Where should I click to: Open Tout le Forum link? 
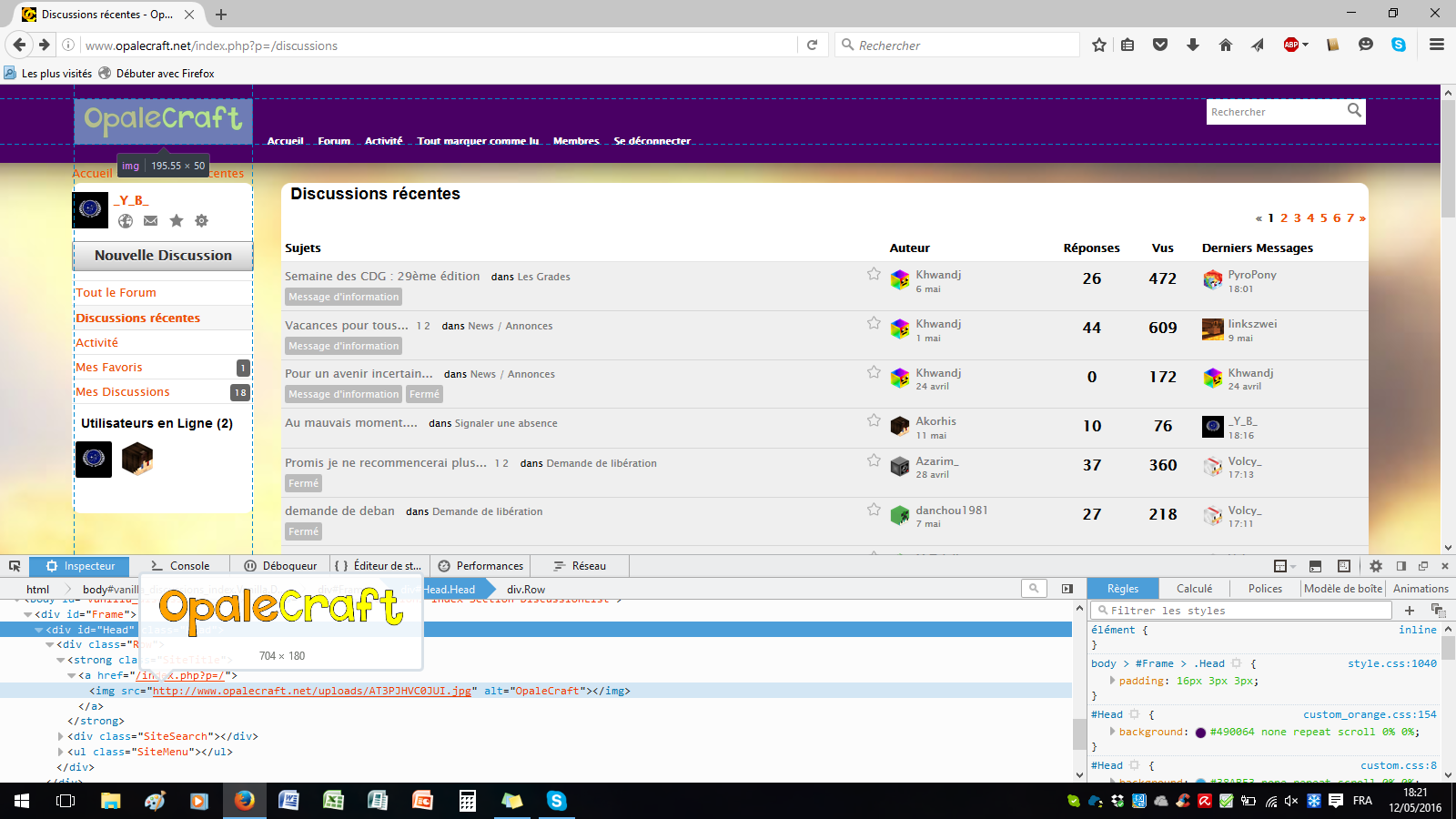pos(116,293)
